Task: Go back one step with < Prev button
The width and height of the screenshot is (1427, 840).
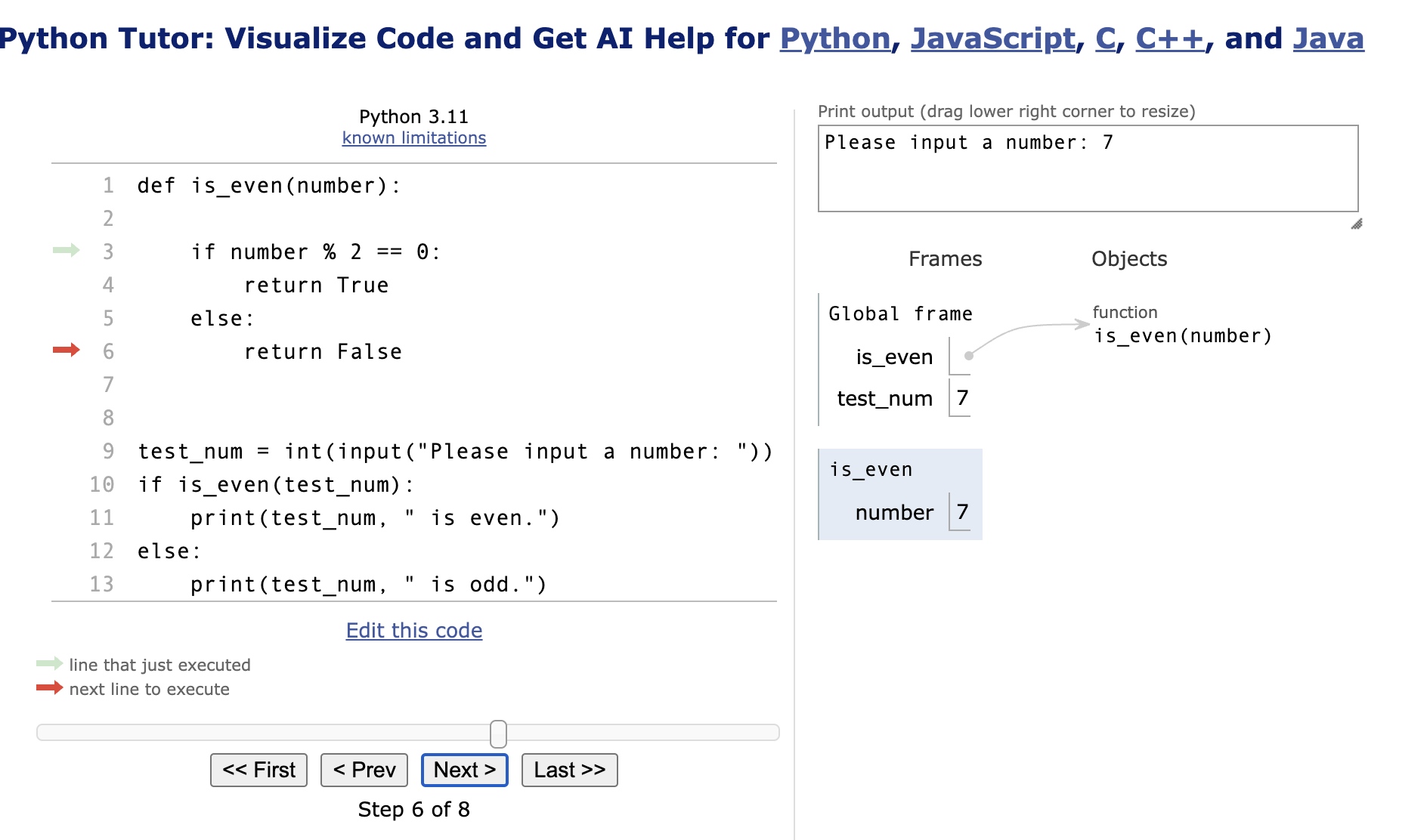Action: tap(364, 770)
